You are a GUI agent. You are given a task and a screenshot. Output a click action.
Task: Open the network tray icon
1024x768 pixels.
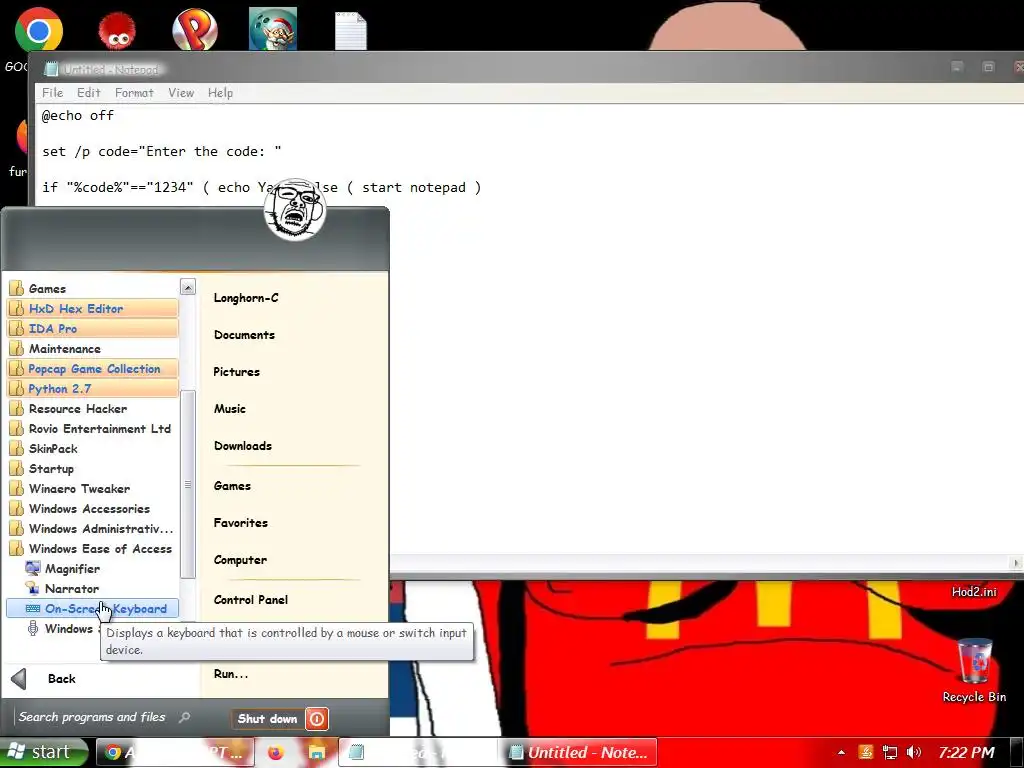(889, 752)
